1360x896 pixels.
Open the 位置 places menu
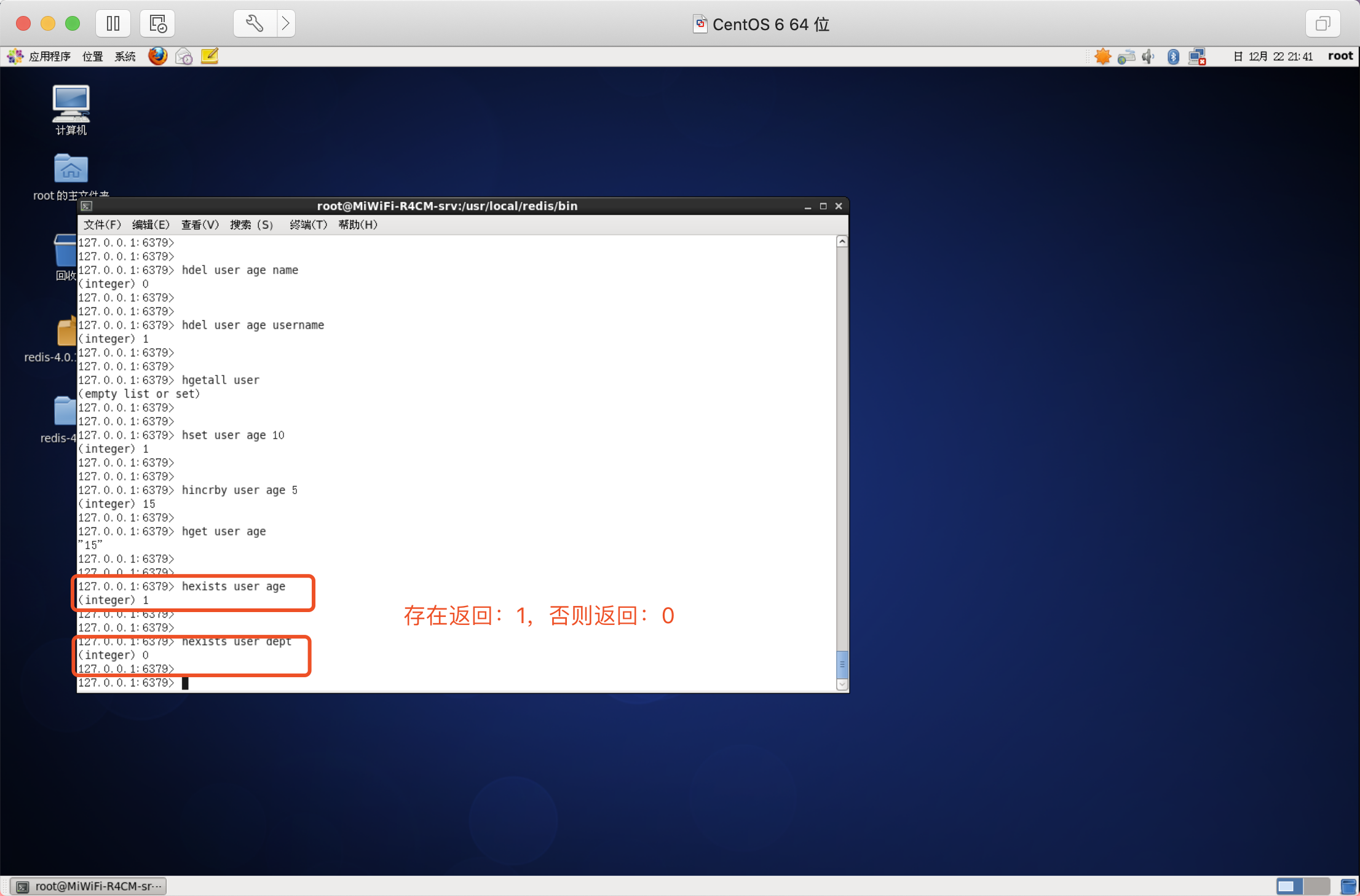click(92, 57)
